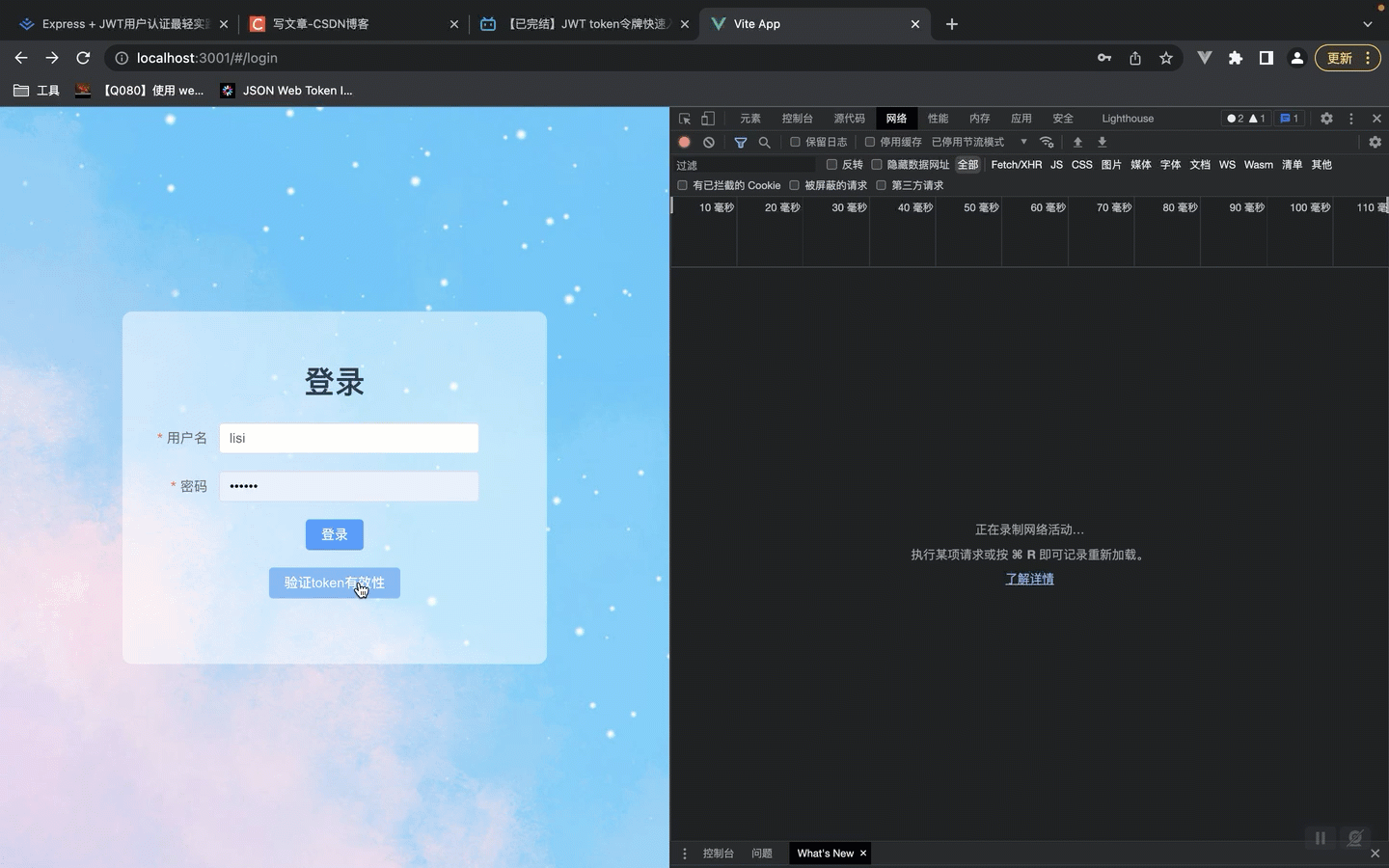Image resolution: width=1389 pixels, height=868 pixels.
Task: Reload the page
Action: pyautogui.click(x=83, y=58)
